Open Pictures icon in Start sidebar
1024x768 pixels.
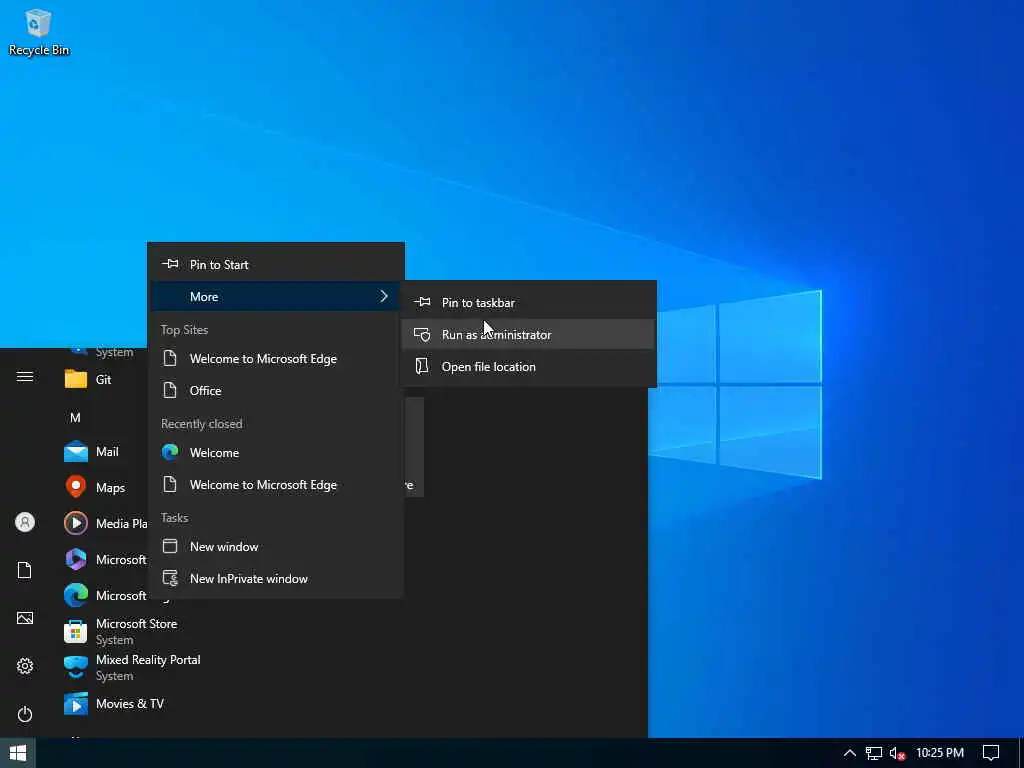(25, 618)
